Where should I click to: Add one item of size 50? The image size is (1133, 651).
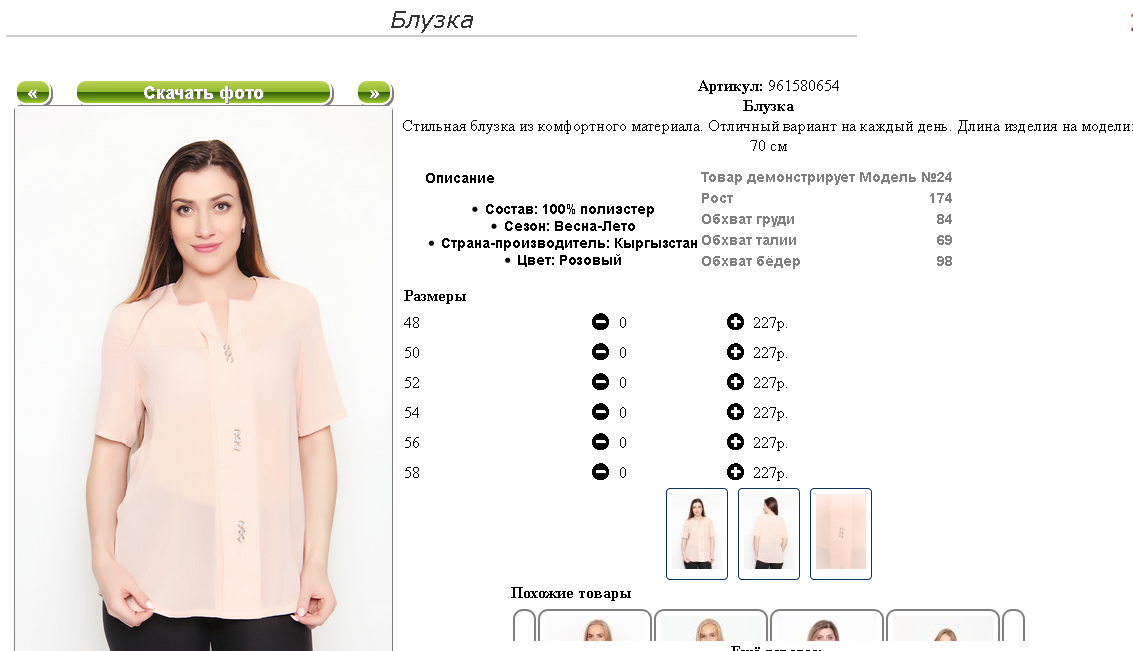point(735,352)
